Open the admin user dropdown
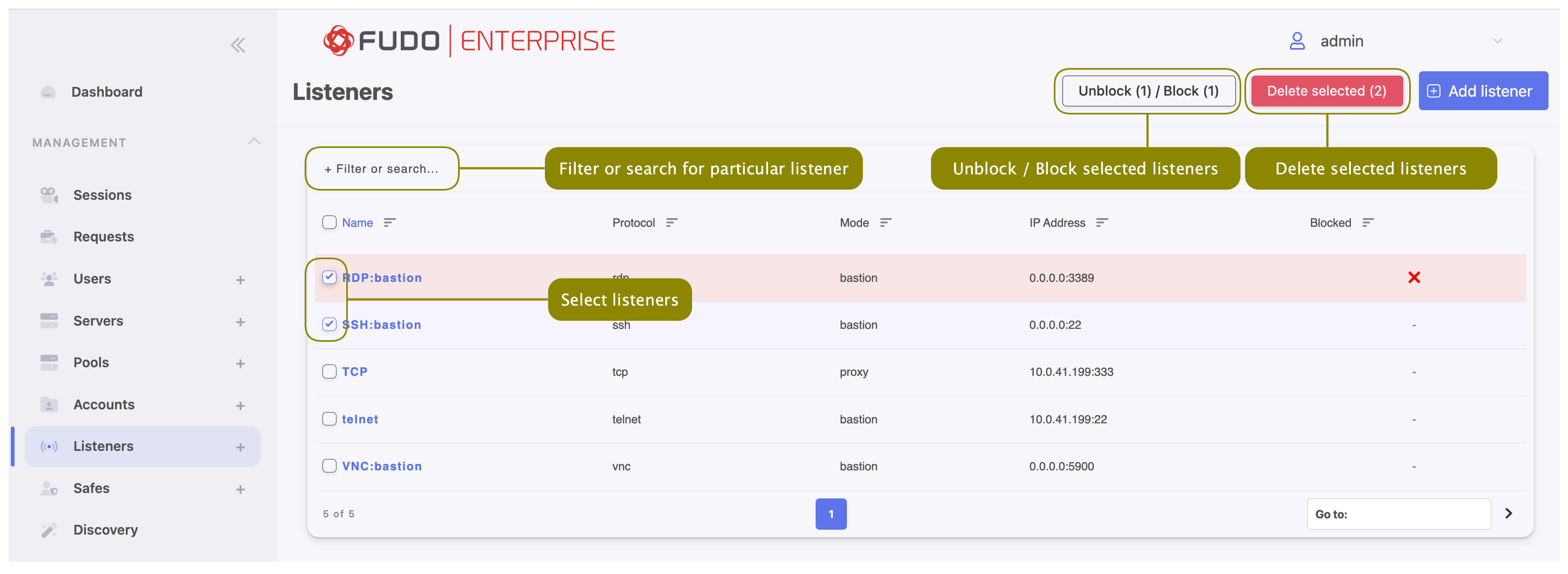This screenshot has height=574, width=1568. [x=1497, y=42]
